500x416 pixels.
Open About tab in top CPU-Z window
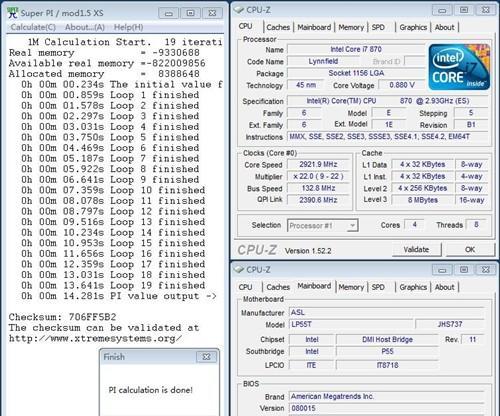444,27
